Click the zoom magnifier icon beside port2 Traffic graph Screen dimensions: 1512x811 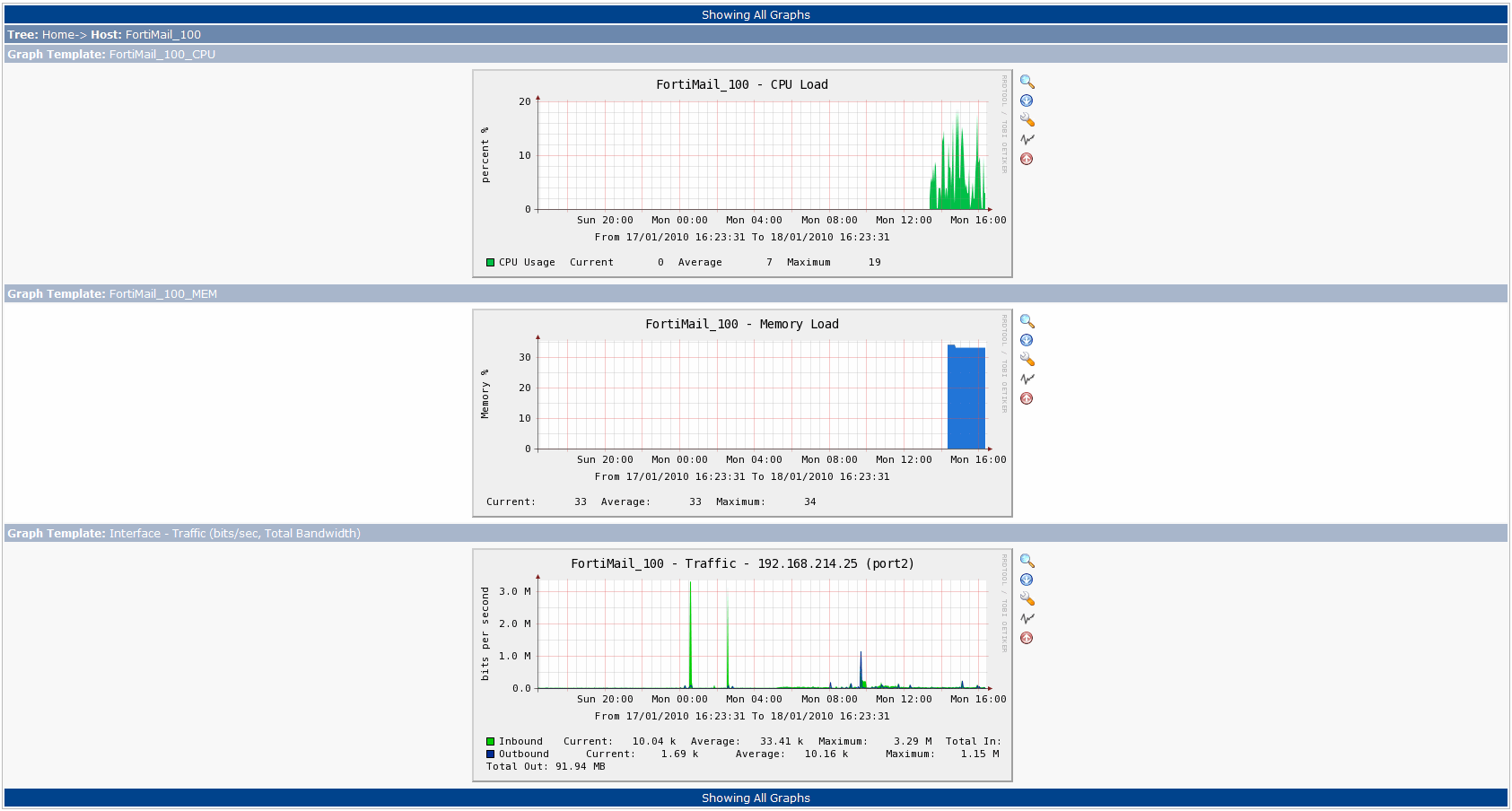point(1027,561)
